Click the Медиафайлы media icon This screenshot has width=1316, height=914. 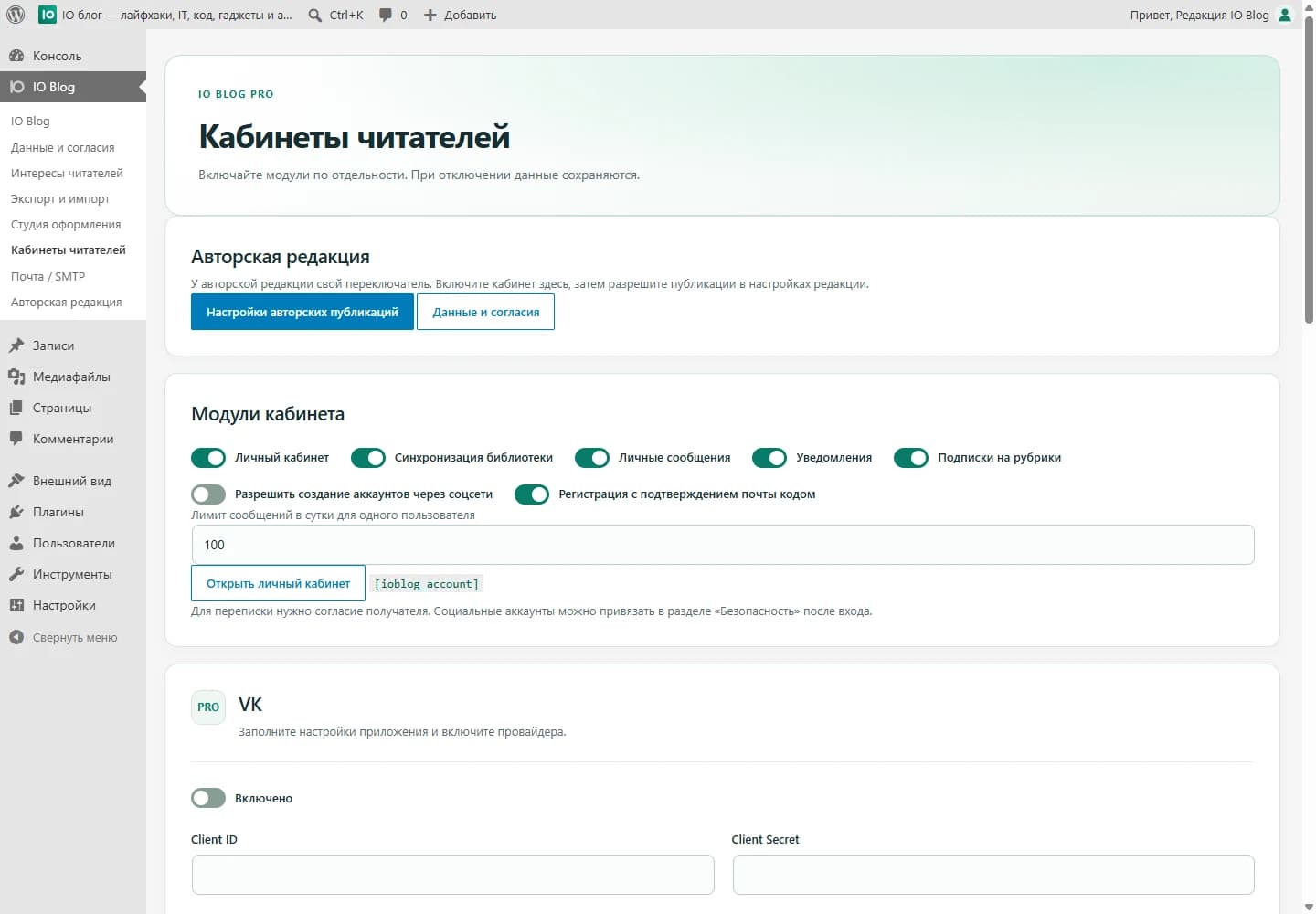16,377
